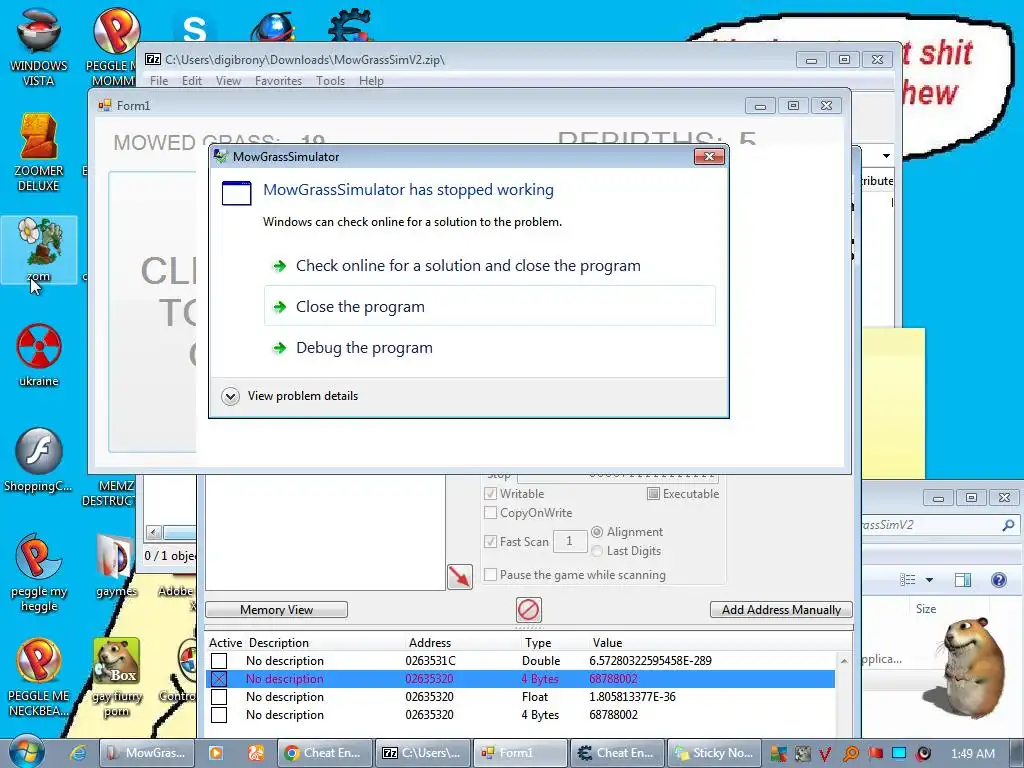Screen dimensions: 1024x768
Task: Click the Explorer help question mark icon
Action: [x=999, y=579]
